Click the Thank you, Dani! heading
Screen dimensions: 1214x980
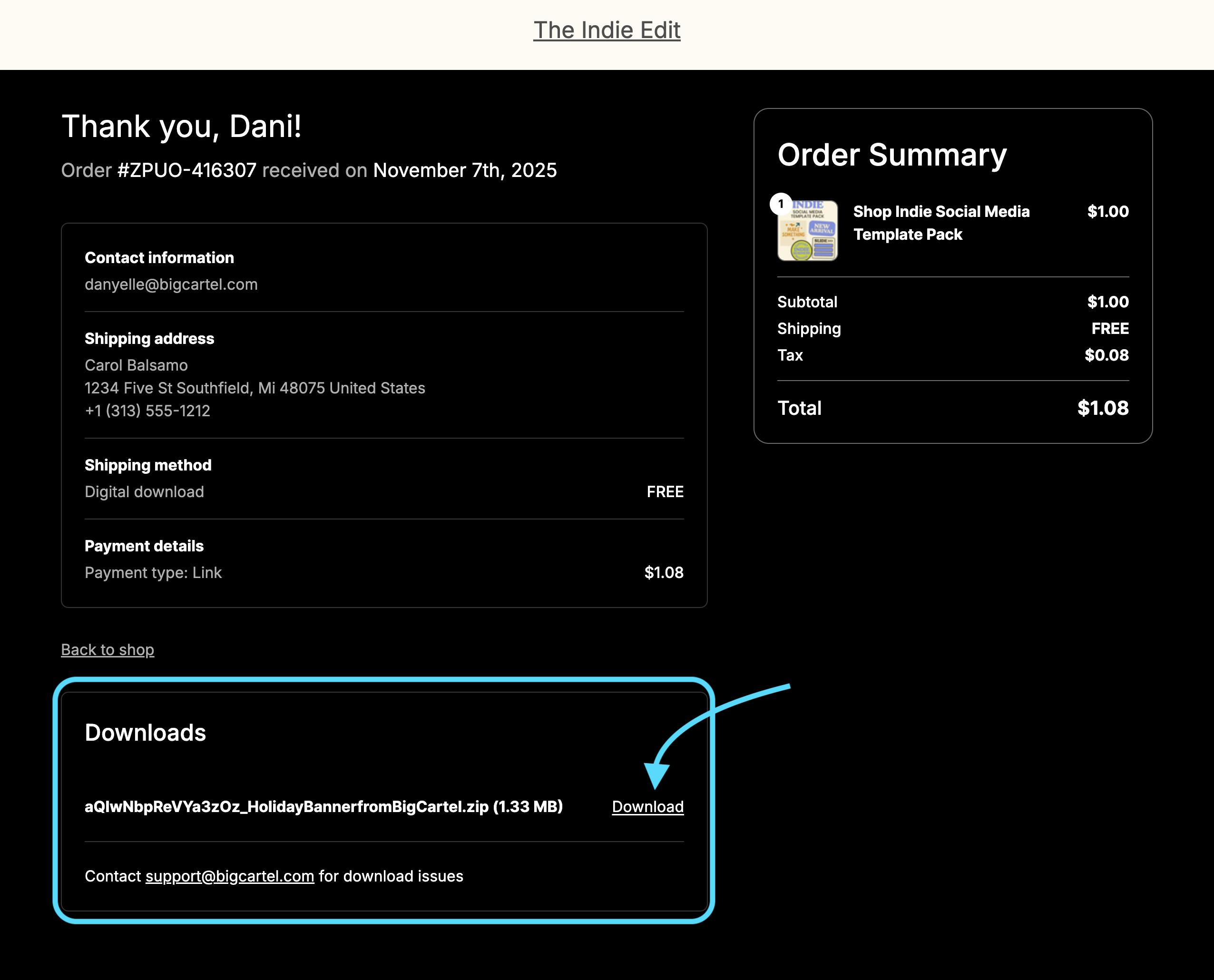click(x=181, y=127)
